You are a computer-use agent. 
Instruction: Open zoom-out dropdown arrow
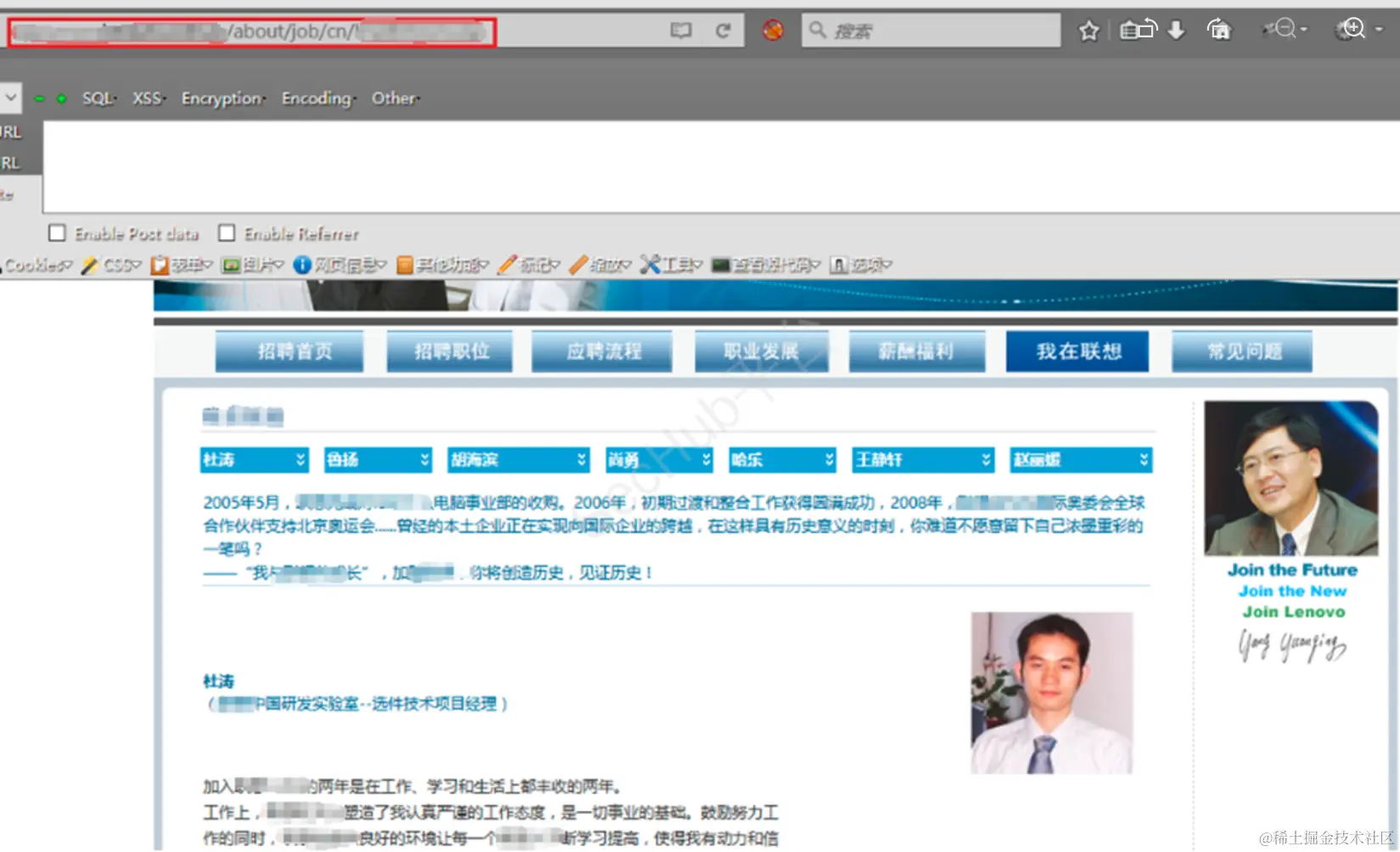[x=1304, y=30]
